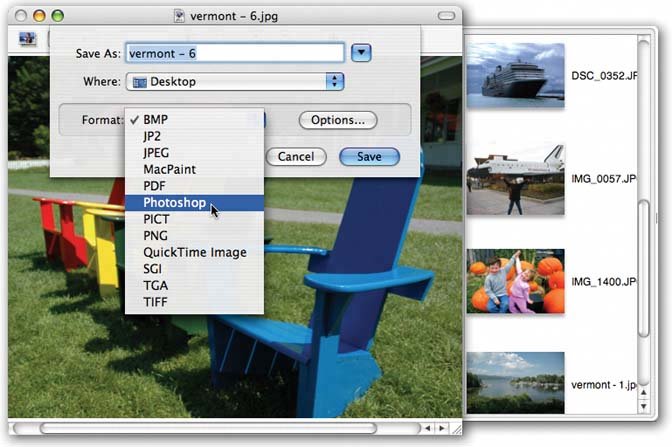Select Photoshop from the Format list
Screen dimensions: 672x447
(x=173, y=203)
